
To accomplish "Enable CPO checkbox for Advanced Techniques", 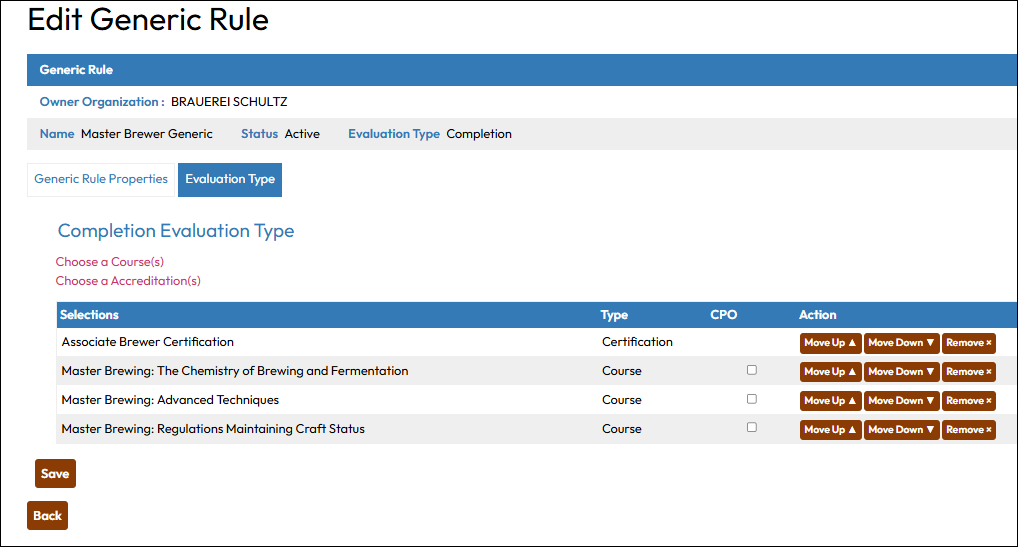I will (x=752, y=399).
